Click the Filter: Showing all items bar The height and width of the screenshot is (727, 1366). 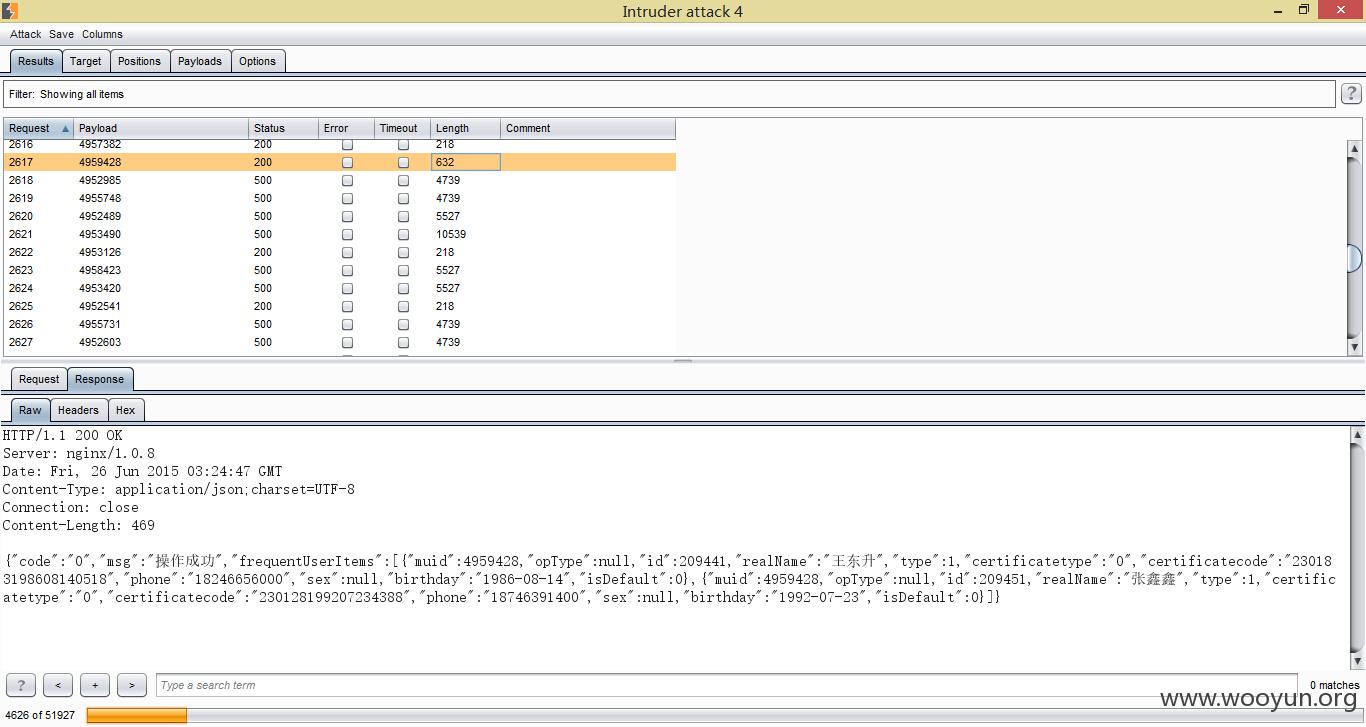click(x=669, y=94)
